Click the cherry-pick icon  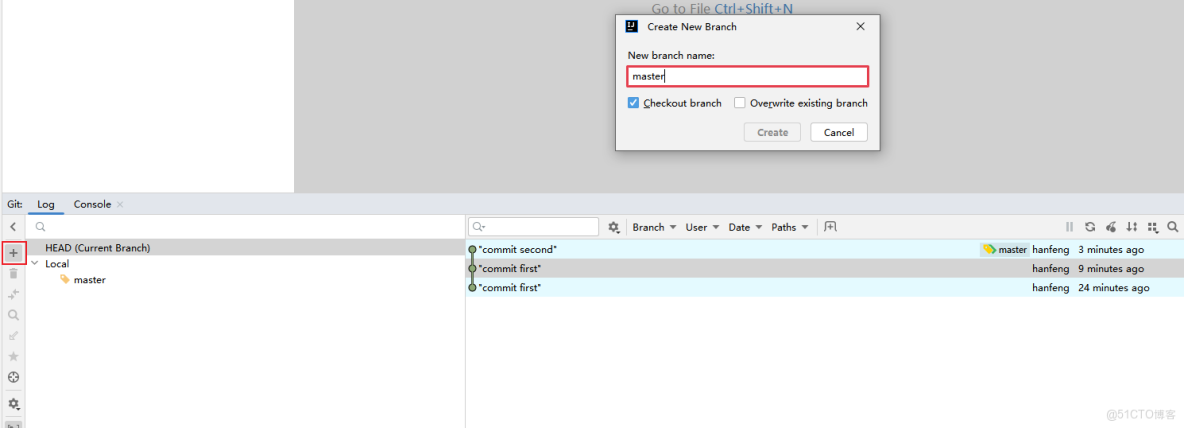1111,226
